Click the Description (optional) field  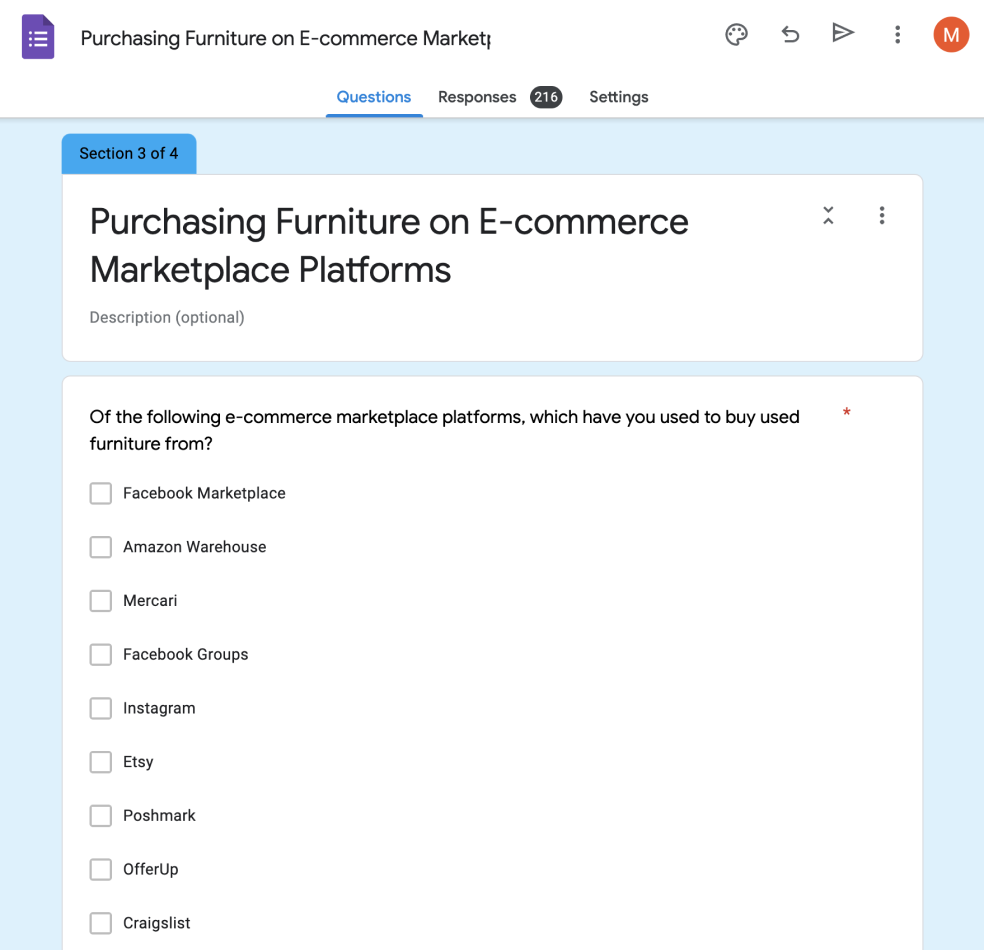(167, 318)
